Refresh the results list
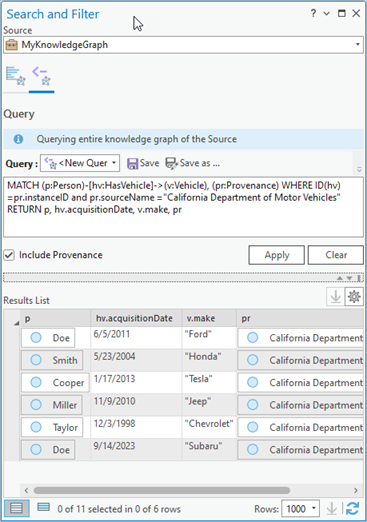Image resolution: width=367 pixels, height=522 pixels. 353,509
